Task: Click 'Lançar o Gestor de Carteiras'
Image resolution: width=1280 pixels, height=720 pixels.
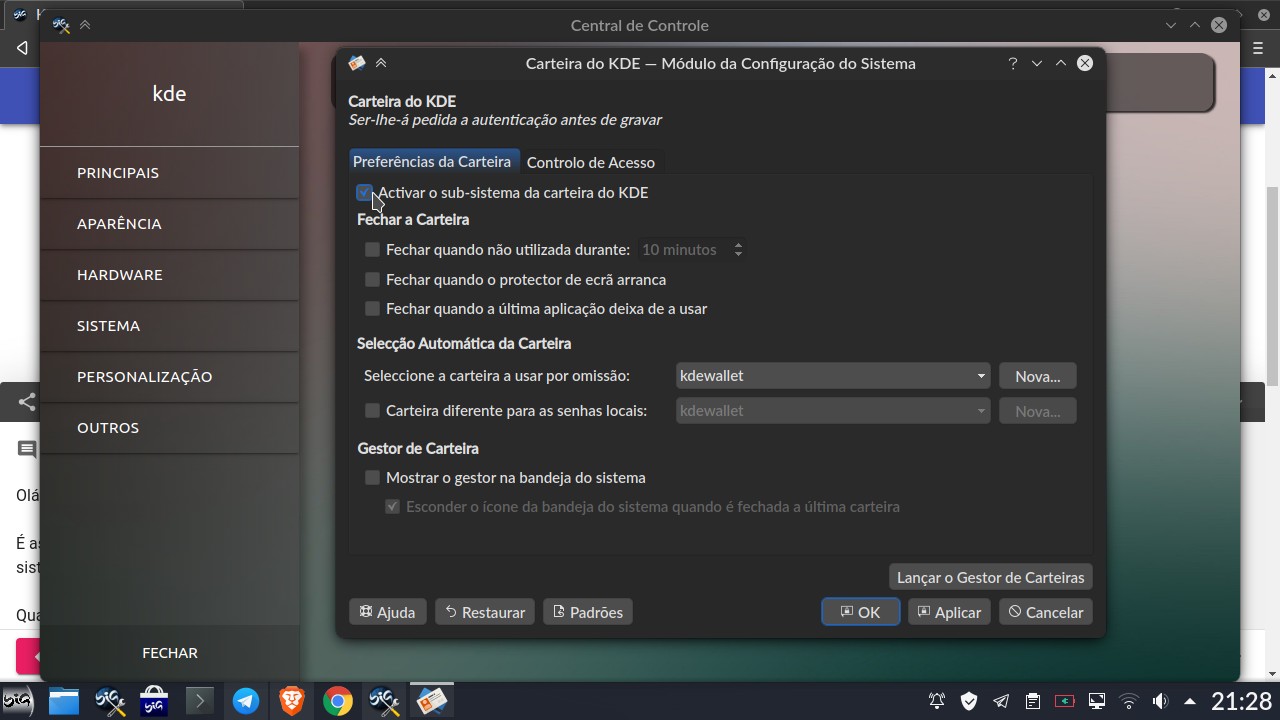Action: click(x=990, y=577)
